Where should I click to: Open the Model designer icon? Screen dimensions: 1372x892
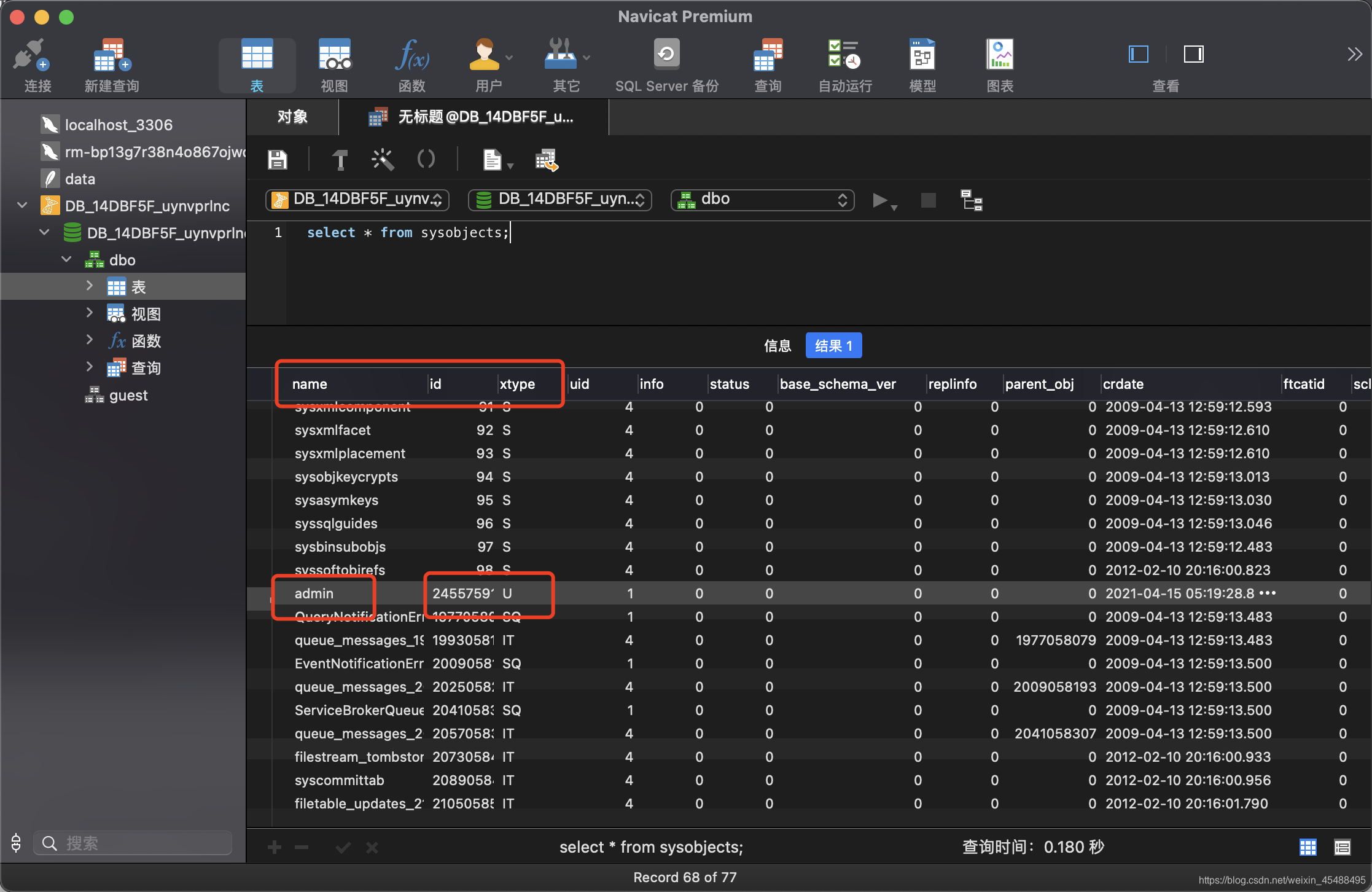tap(922, 57)
